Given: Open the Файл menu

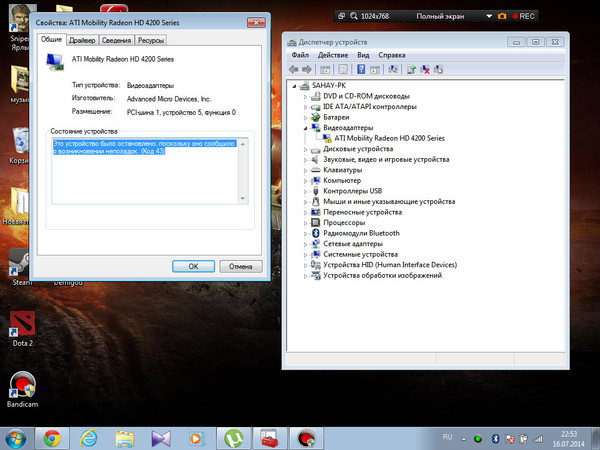Looking at the screenshot, I should pos(300,55).
